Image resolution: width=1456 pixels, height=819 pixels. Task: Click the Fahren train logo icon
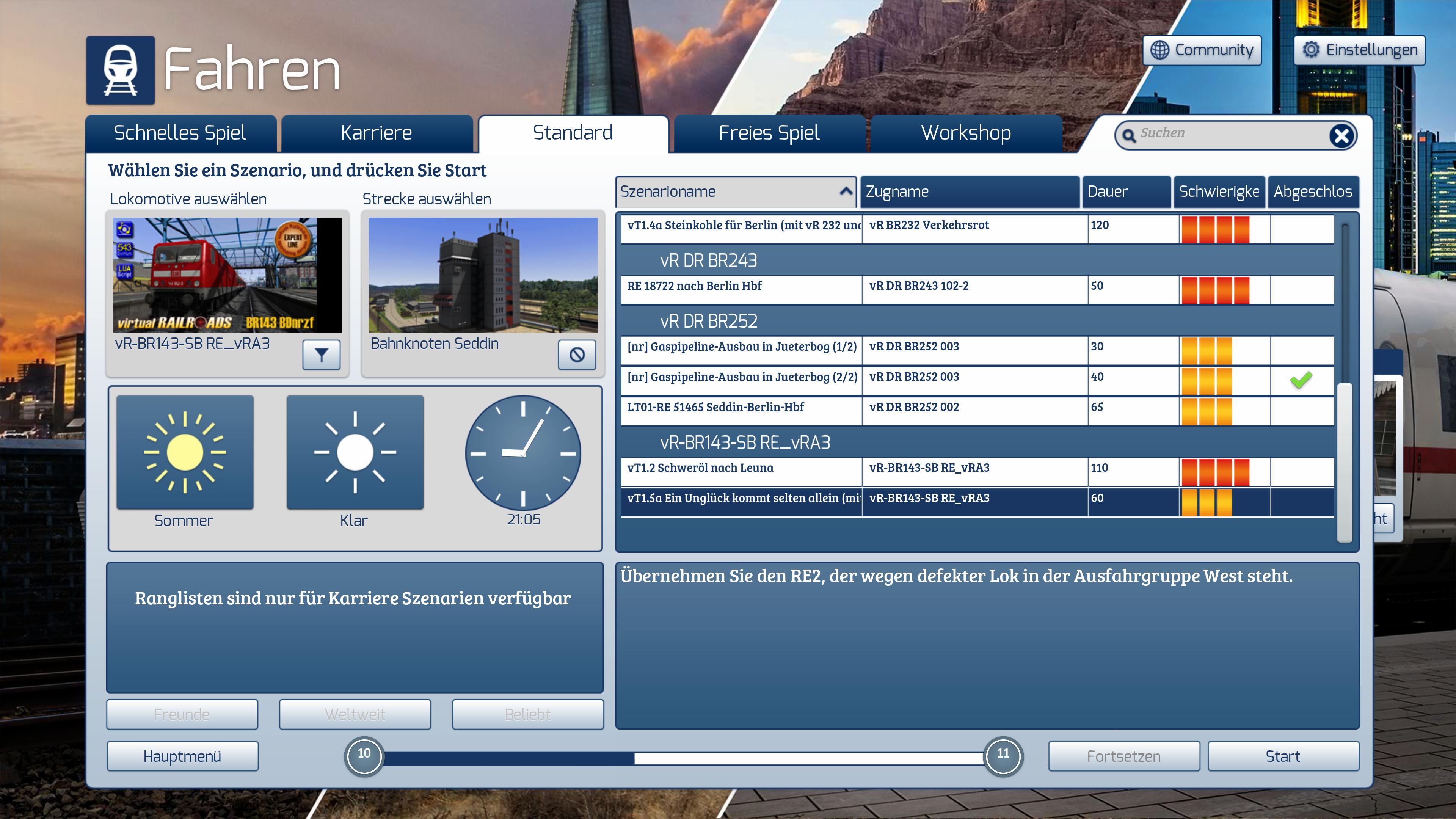121,71
